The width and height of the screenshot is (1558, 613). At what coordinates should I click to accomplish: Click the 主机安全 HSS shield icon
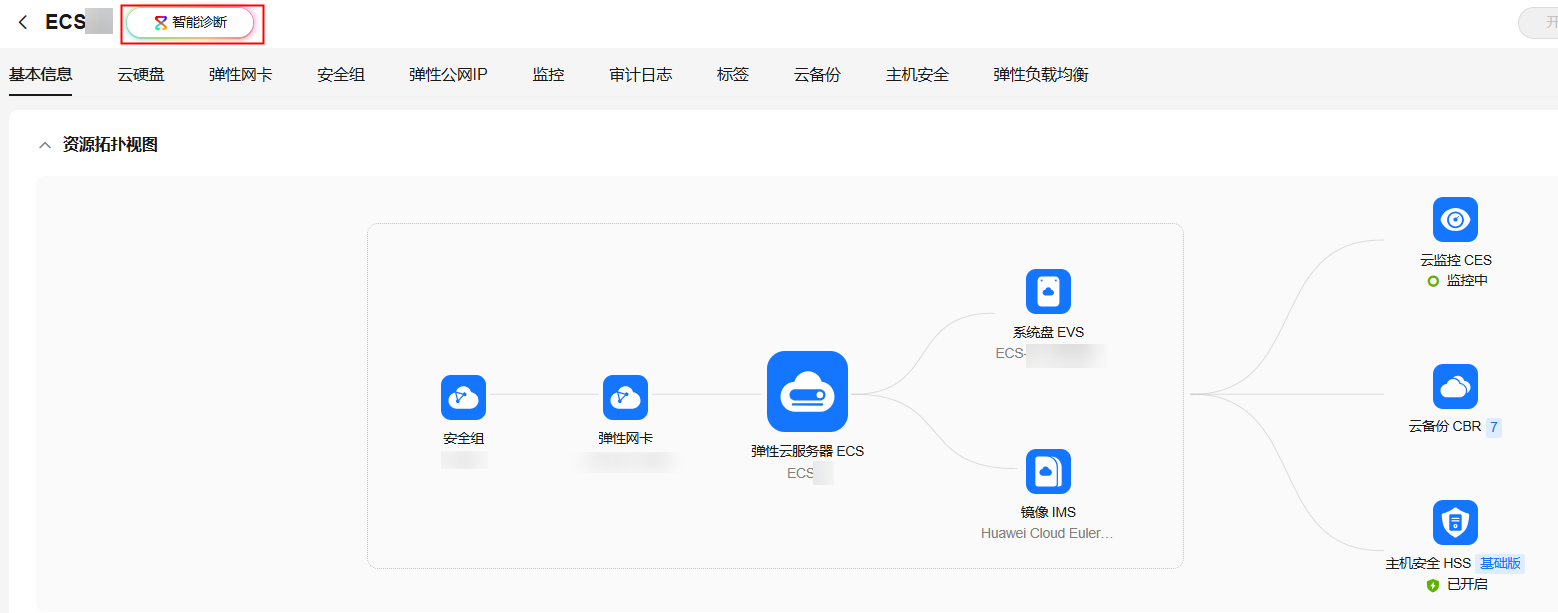pyautogui.click(x=1455, y=522)
